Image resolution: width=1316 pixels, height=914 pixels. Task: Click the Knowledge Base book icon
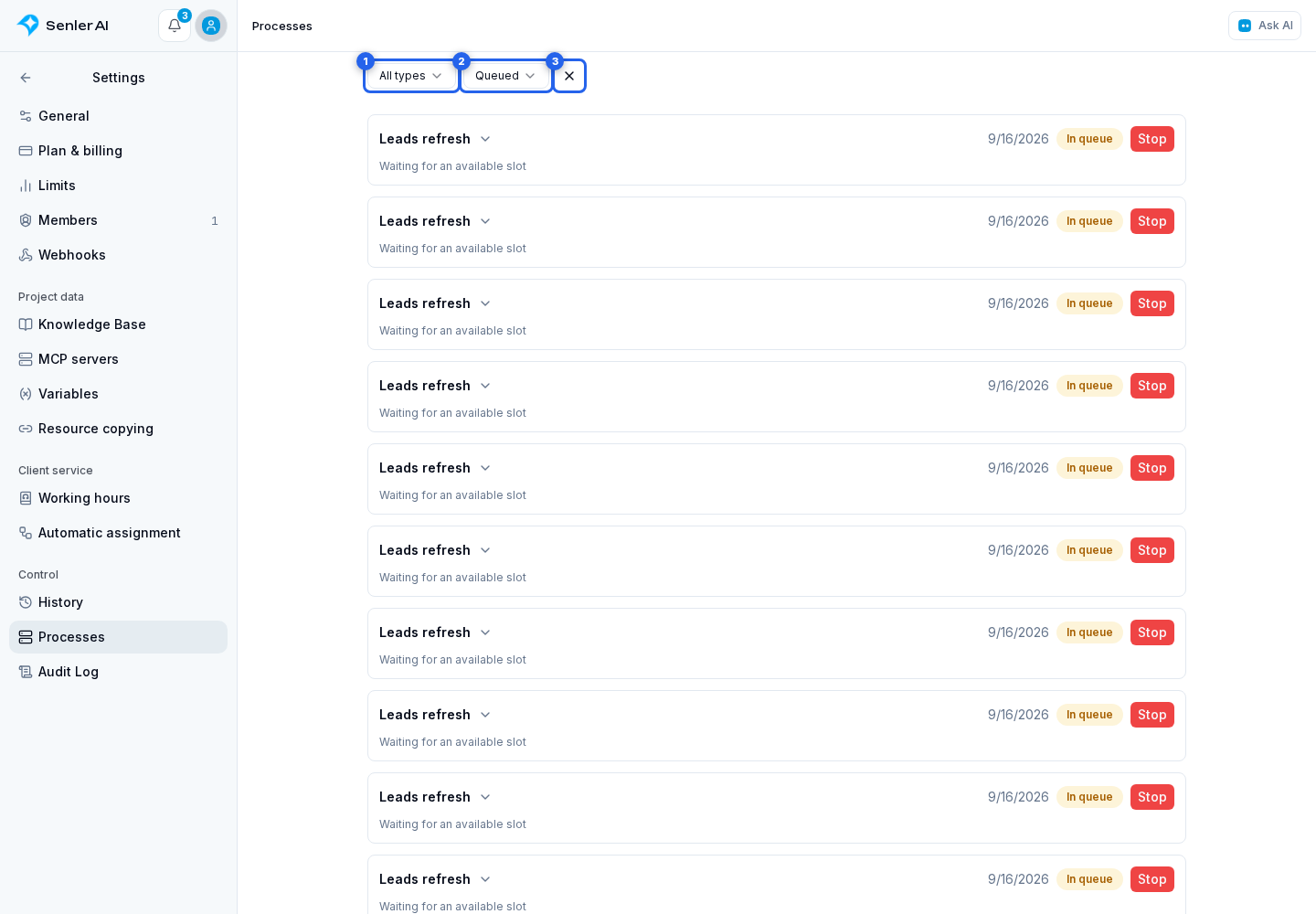[x=26, y=324]
